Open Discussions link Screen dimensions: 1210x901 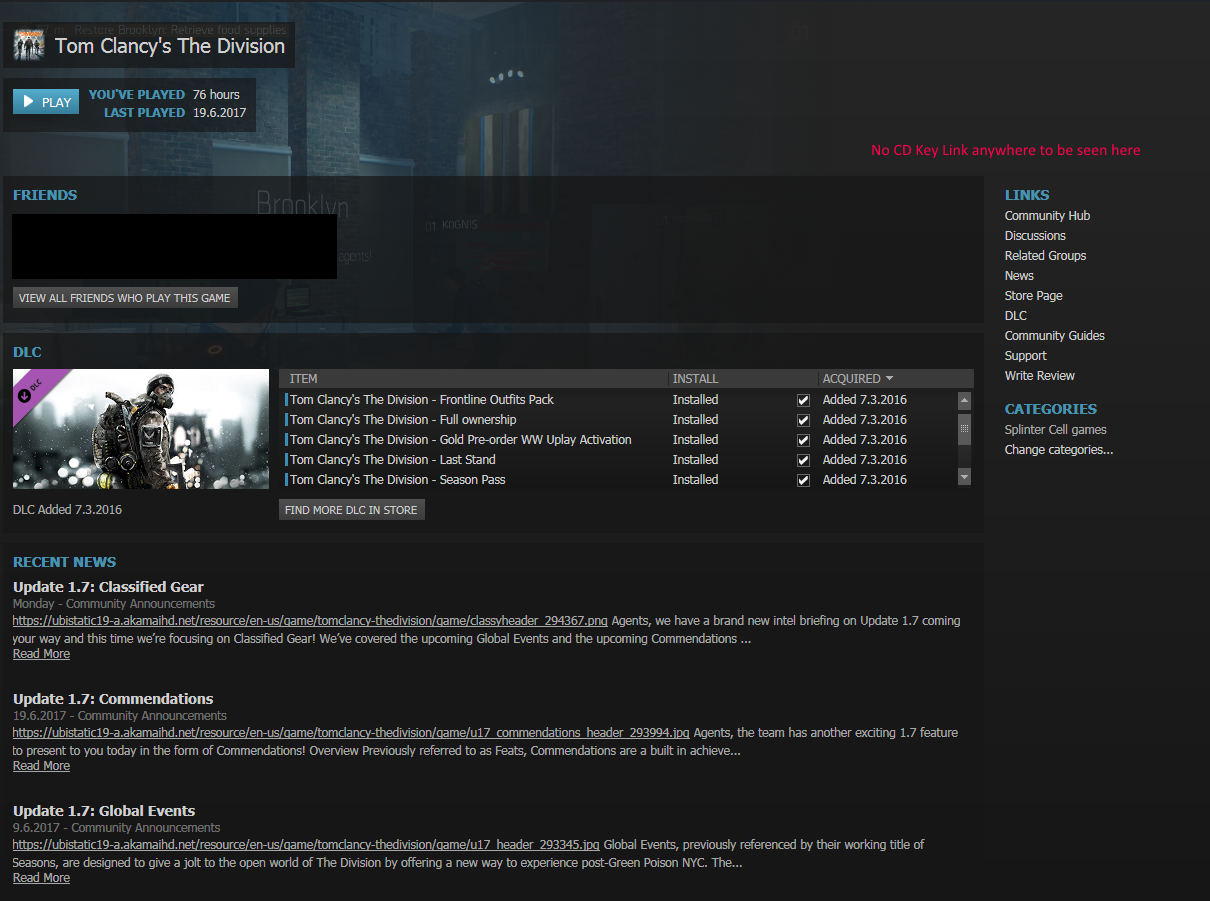point(1035,236)
